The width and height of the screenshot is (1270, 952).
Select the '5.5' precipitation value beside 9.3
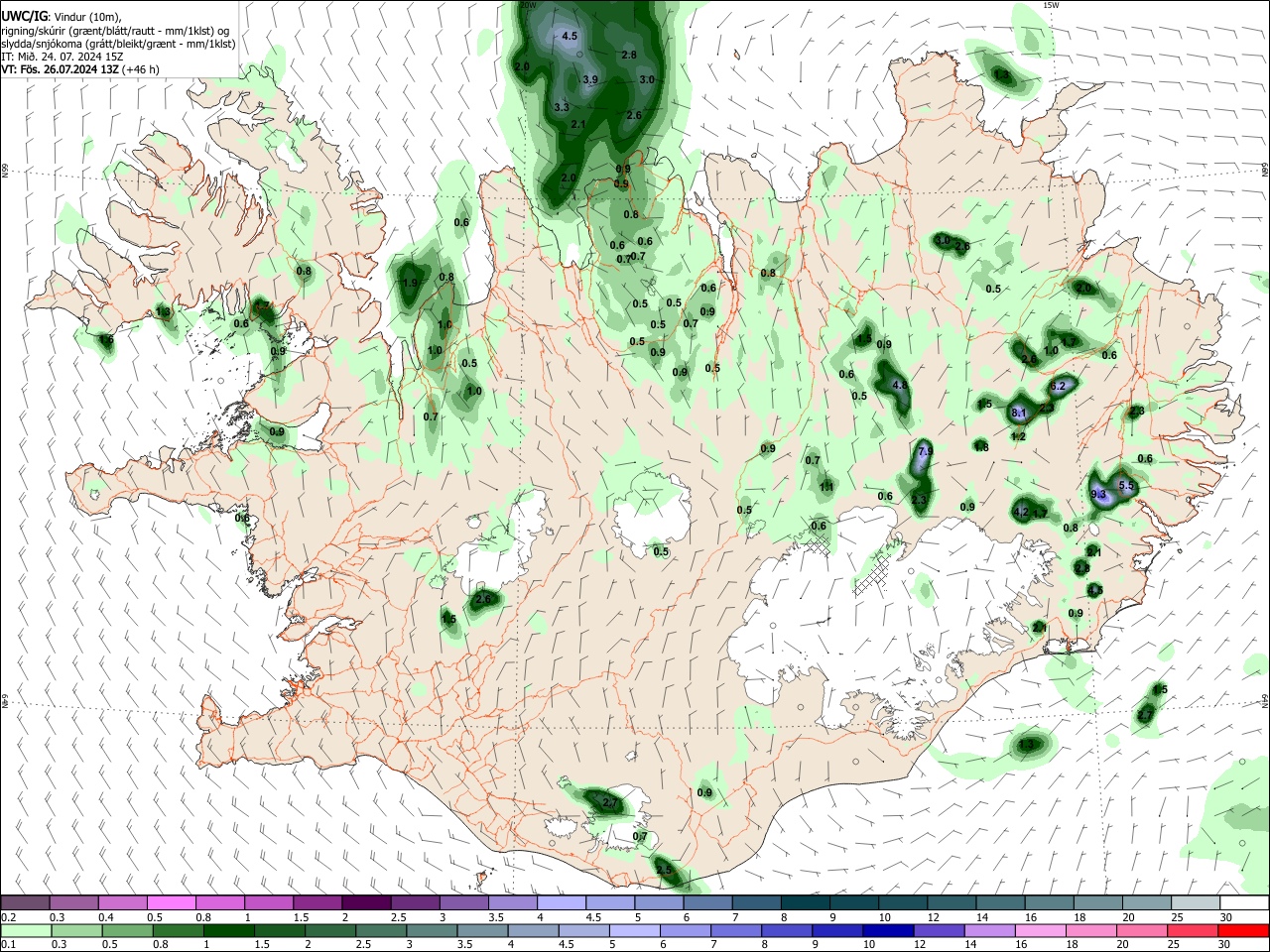click(x=1126, y=486)
